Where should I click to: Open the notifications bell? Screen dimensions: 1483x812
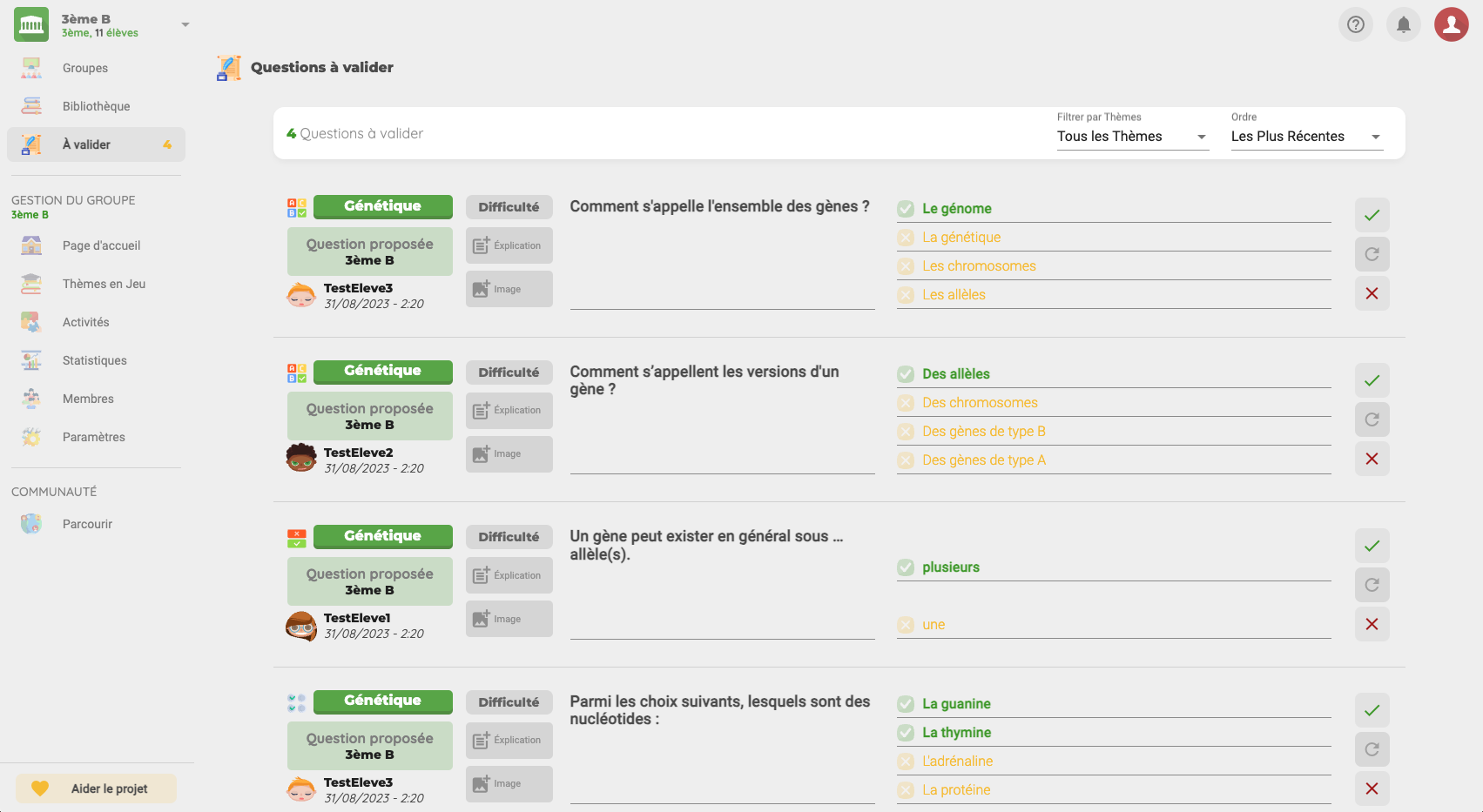tap(1403, 24)
